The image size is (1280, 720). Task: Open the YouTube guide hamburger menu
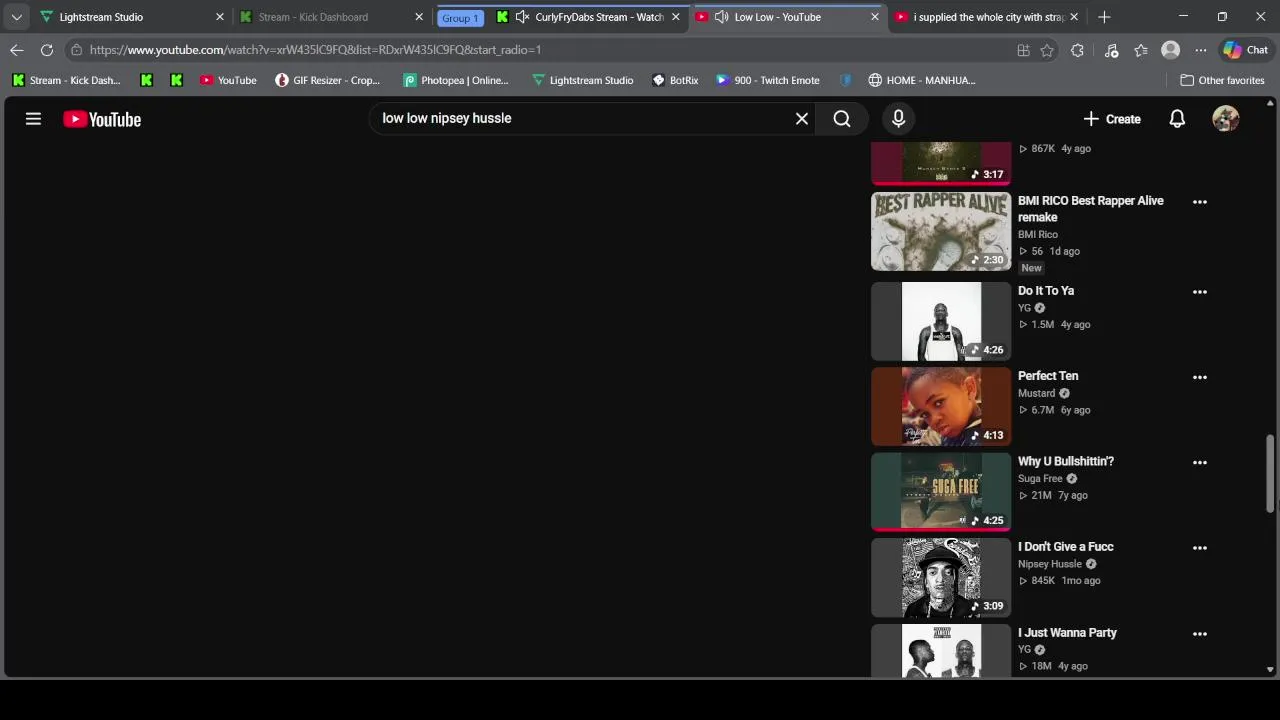[x=33, y=119]
